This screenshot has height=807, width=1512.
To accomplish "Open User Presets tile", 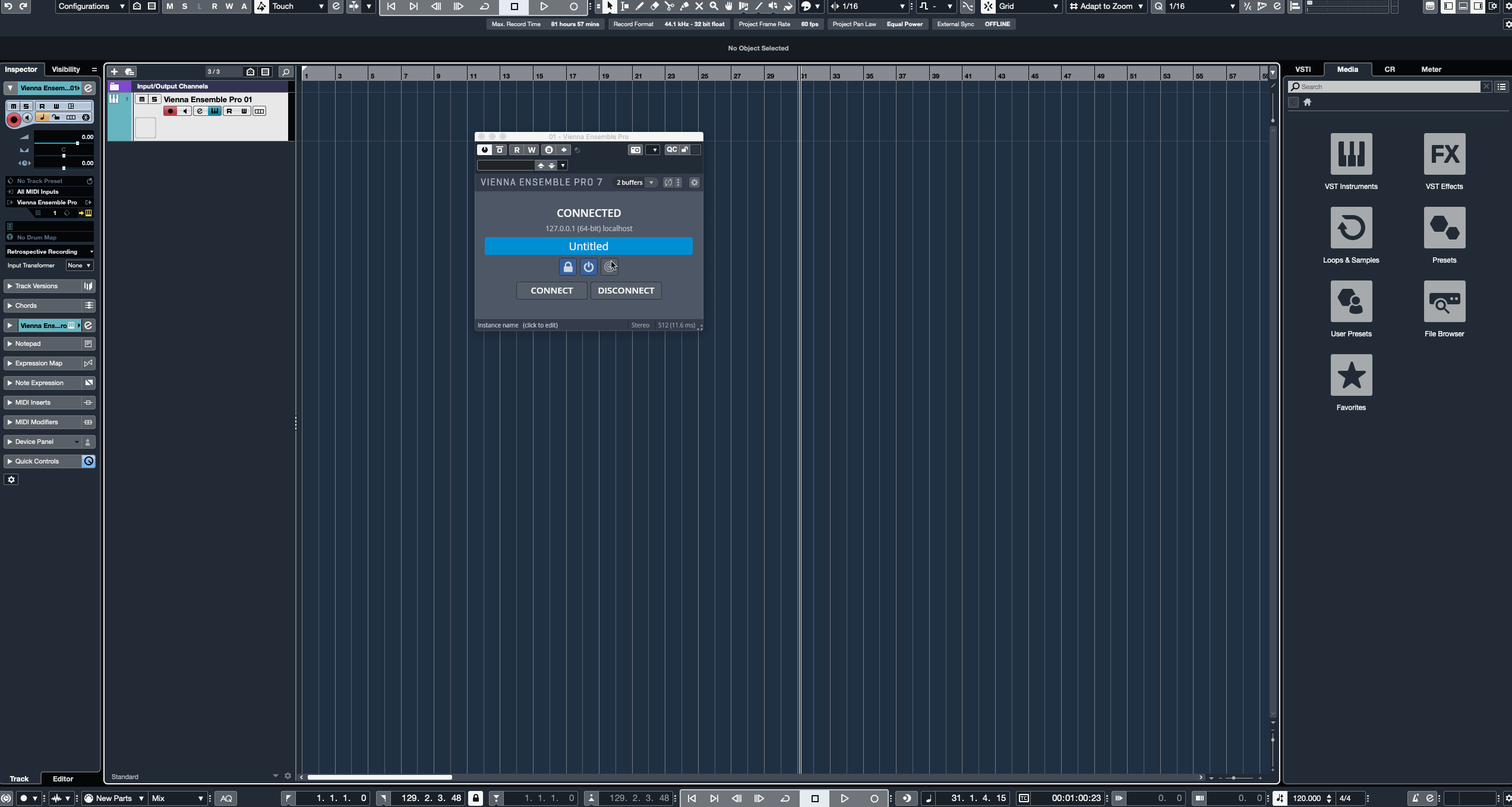I will (1351, 301).
